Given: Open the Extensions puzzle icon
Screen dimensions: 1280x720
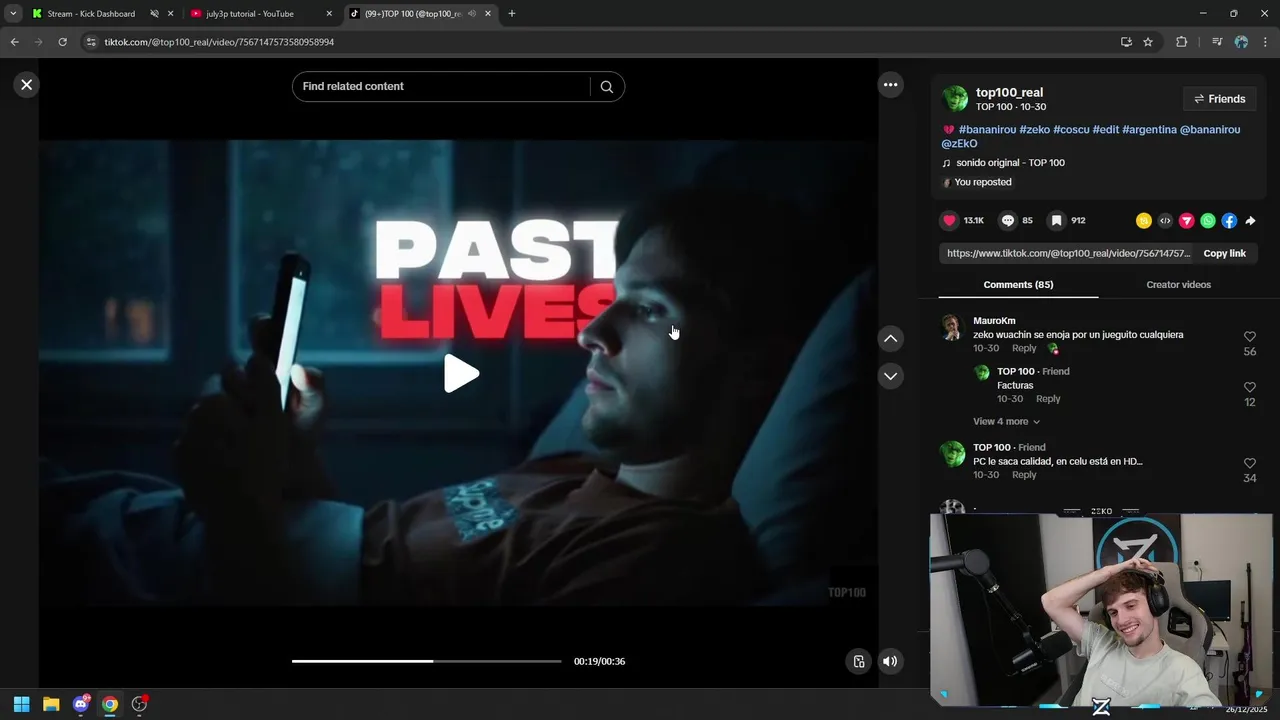Looking at the screenshot, I should pos(1182,42).
